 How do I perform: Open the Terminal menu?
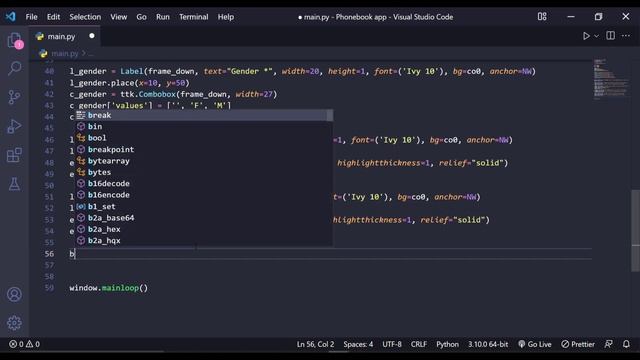193,17
